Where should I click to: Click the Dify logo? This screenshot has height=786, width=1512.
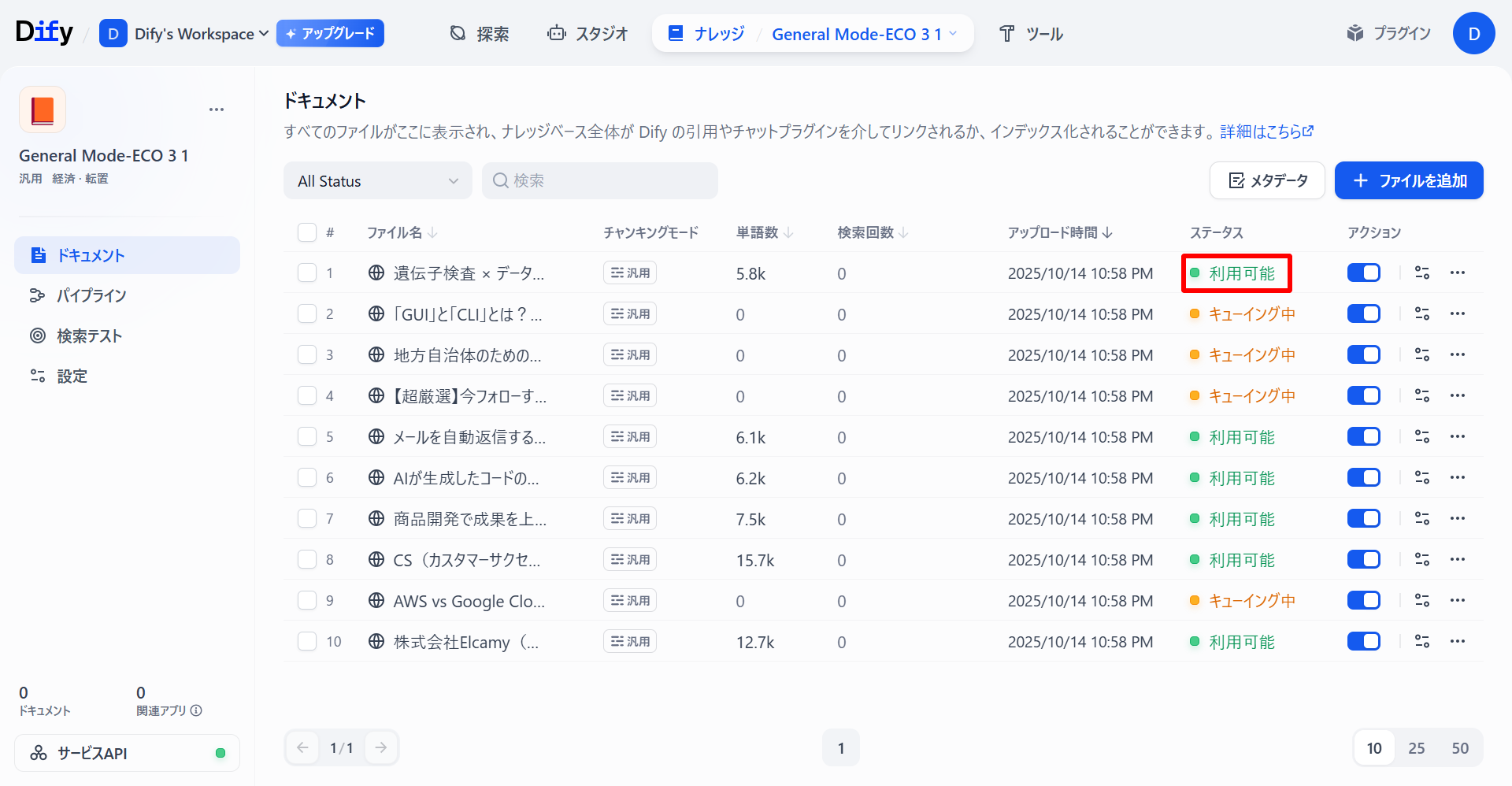44,32
